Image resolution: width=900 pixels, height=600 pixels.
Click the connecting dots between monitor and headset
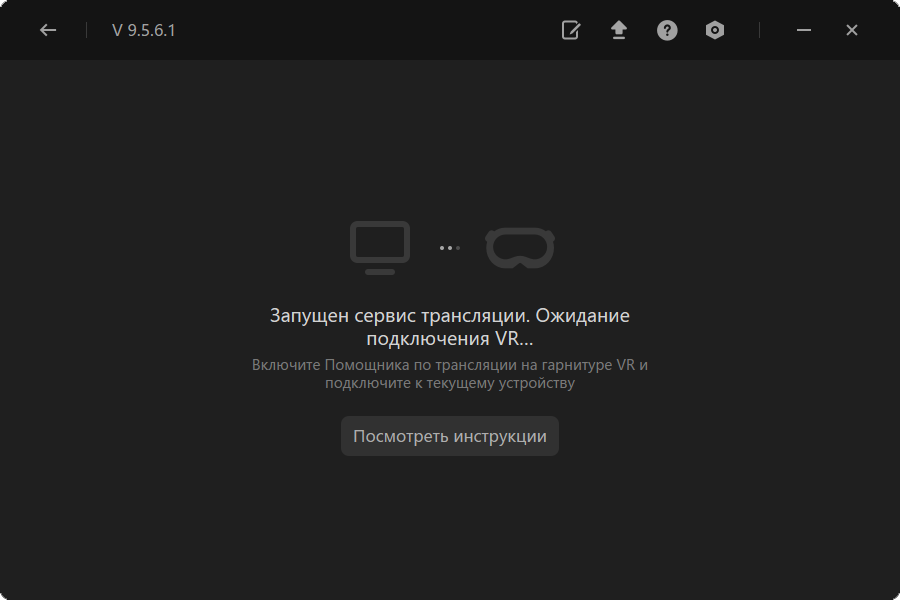[450, 247]
